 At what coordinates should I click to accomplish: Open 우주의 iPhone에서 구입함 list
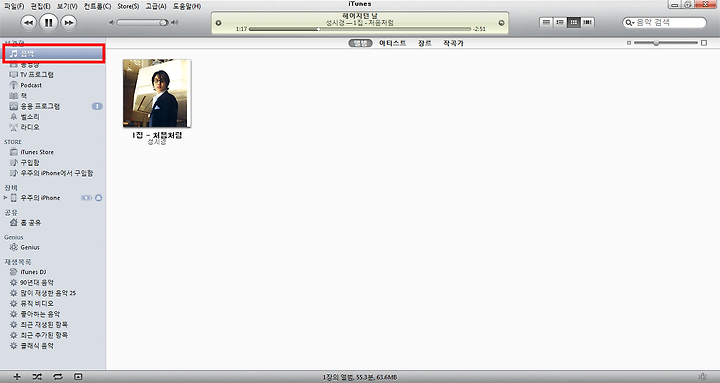[54, 173]
